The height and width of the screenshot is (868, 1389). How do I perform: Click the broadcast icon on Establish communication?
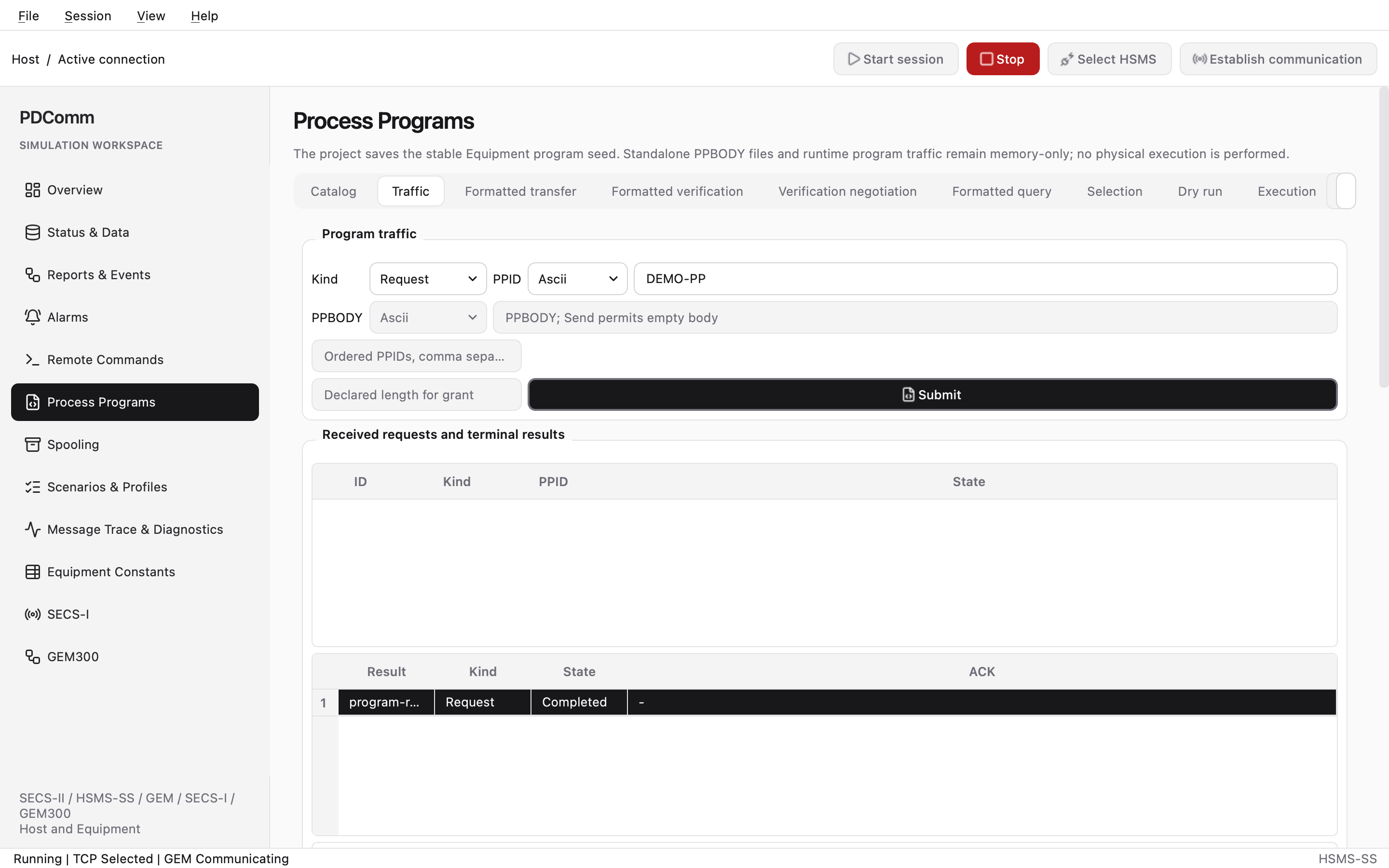pos(1199,59)
